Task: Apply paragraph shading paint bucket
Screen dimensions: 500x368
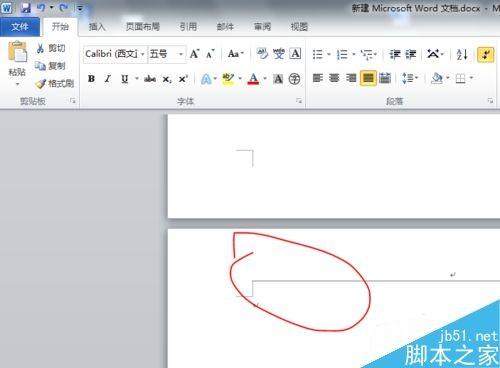Action: [437, 78]
